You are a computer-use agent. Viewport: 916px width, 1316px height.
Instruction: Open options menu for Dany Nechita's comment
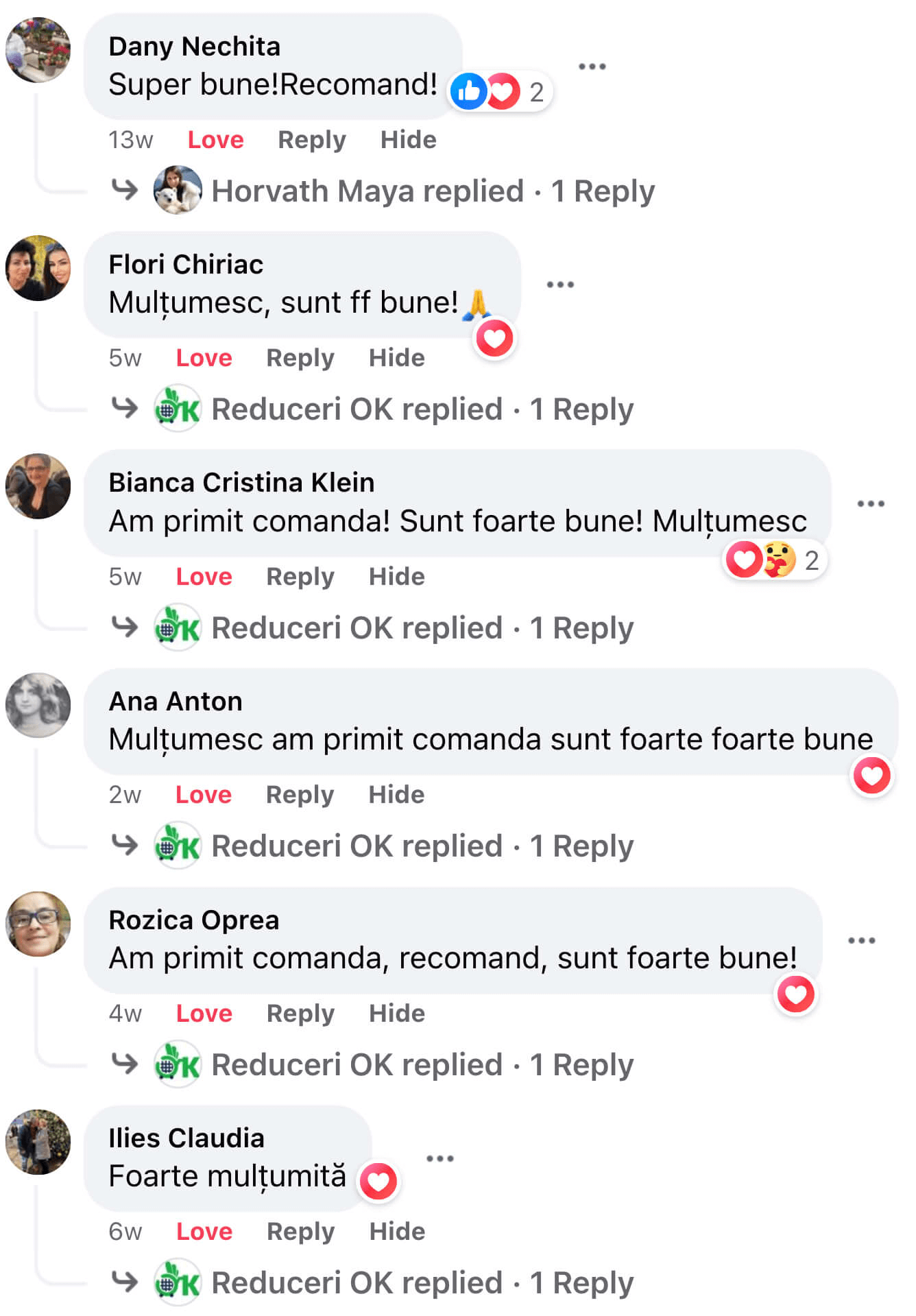pyautogui.click(x=592, y=67)
